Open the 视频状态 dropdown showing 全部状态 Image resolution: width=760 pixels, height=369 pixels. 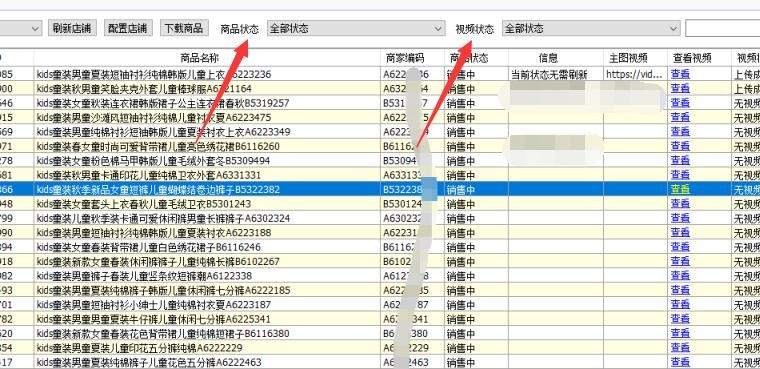pyautogui.click(x=591, y=28)
